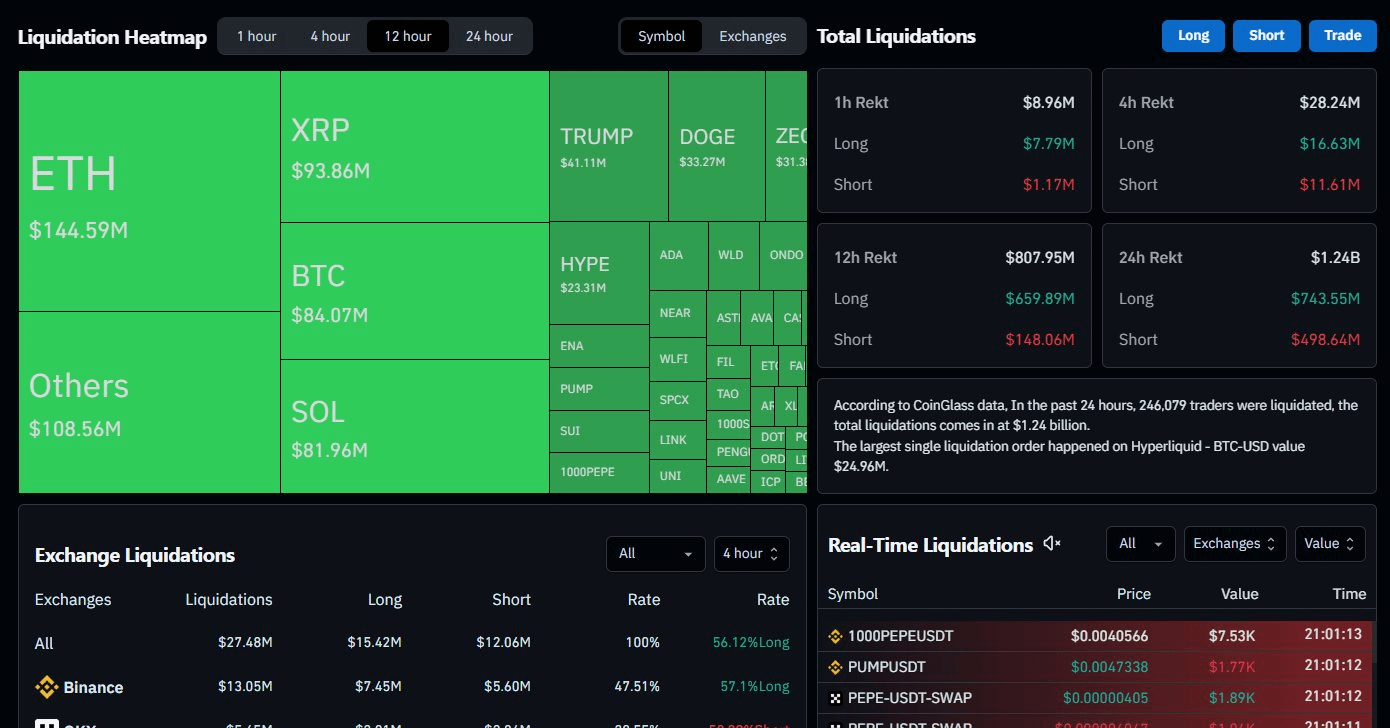Screen dimensions: 1390x728
Task: Click the Liquidations column header
Action: coord(229,600)
